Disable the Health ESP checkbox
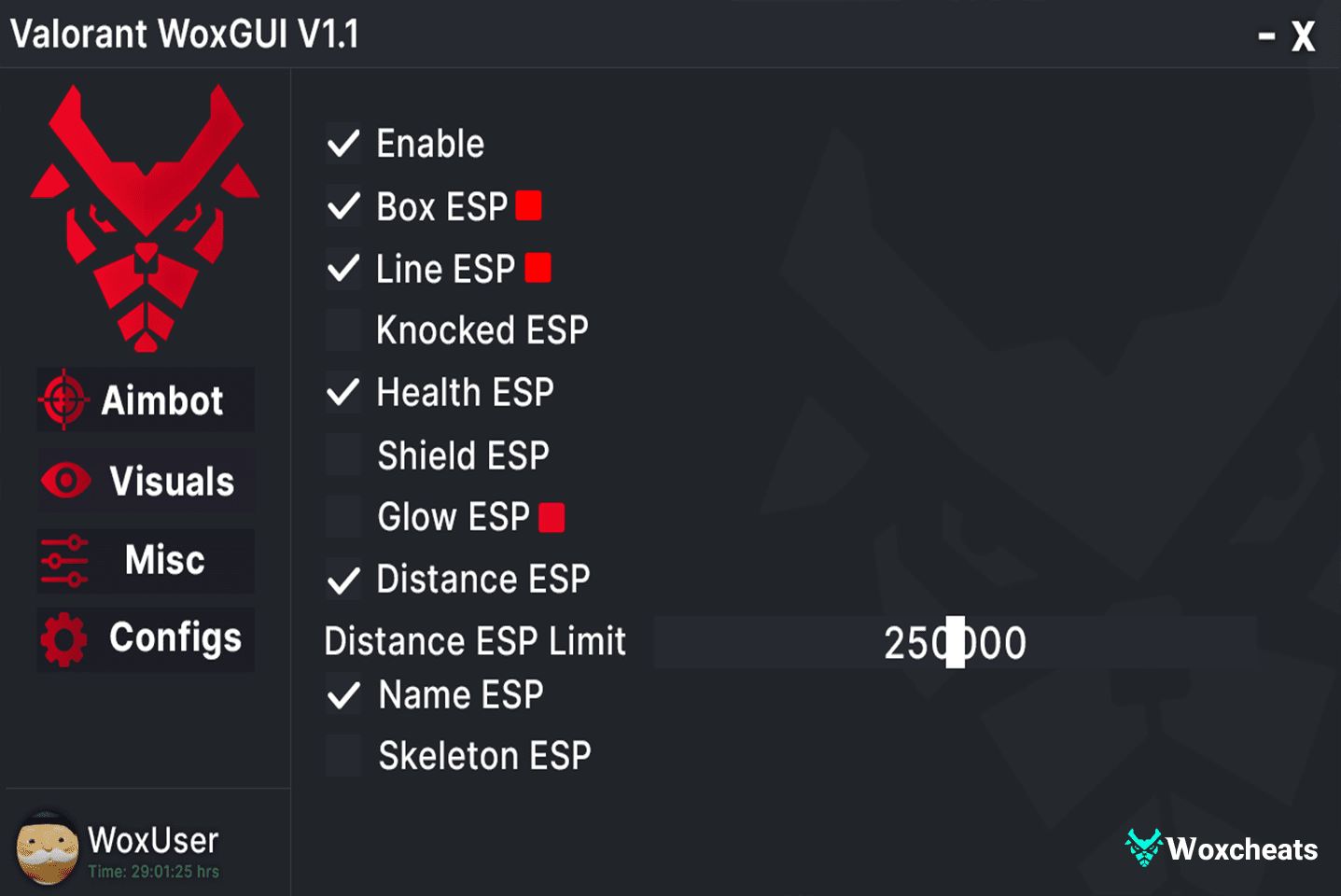The height and width of the screenshot is (896, 1341). point(343,392)
